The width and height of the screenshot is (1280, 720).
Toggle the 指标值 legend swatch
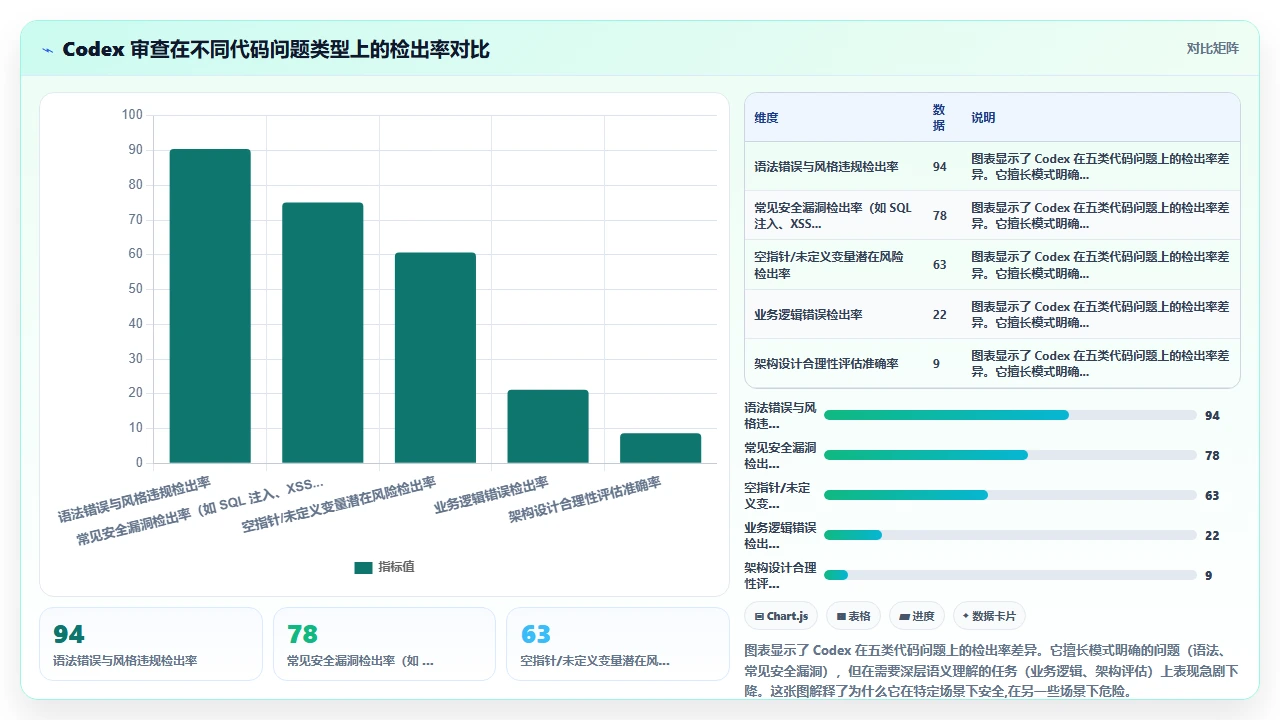click(363, 567)
